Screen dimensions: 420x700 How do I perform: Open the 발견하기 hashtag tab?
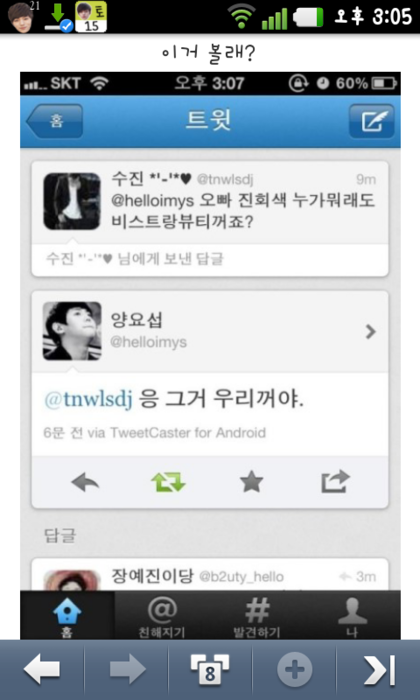pos(257,615)
